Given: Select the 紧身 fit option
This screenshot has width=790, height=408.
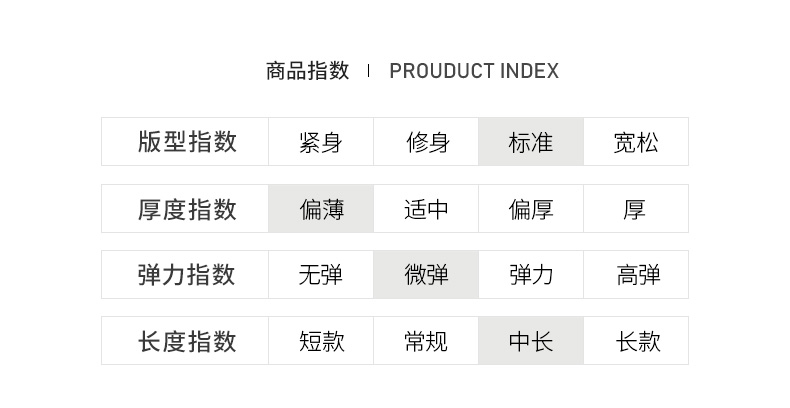Looking at the screenshot, I should 320,142.
